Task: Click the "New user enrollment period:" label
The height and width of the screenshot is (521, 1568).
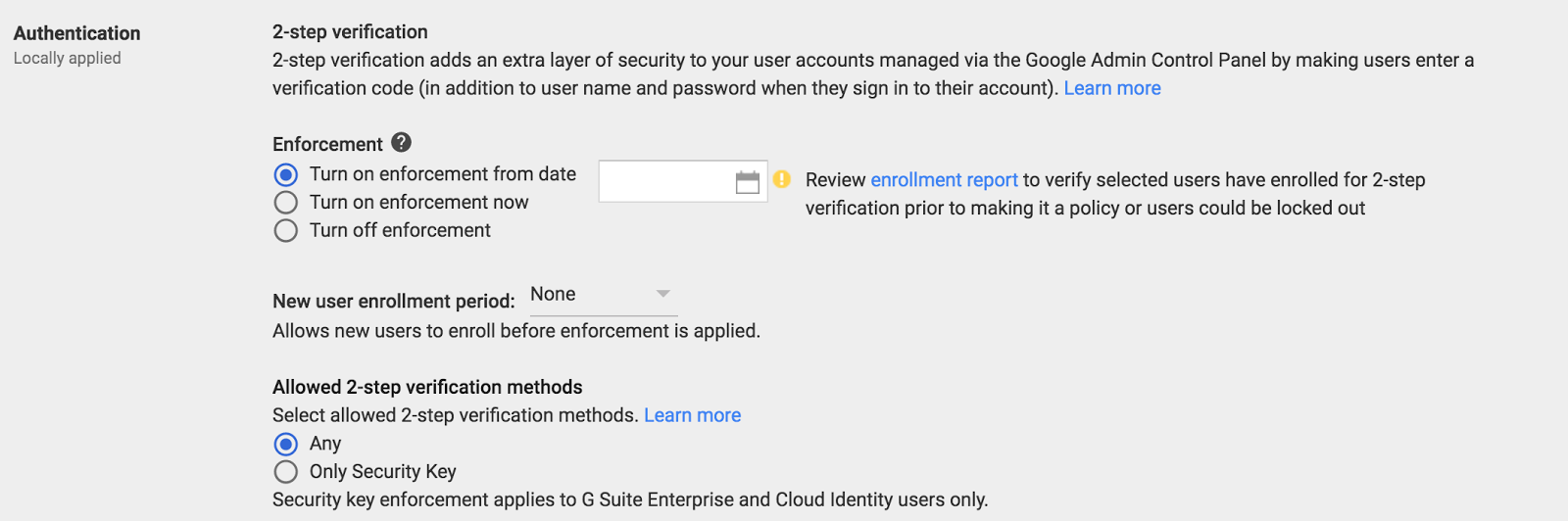Action: point(393,302)
